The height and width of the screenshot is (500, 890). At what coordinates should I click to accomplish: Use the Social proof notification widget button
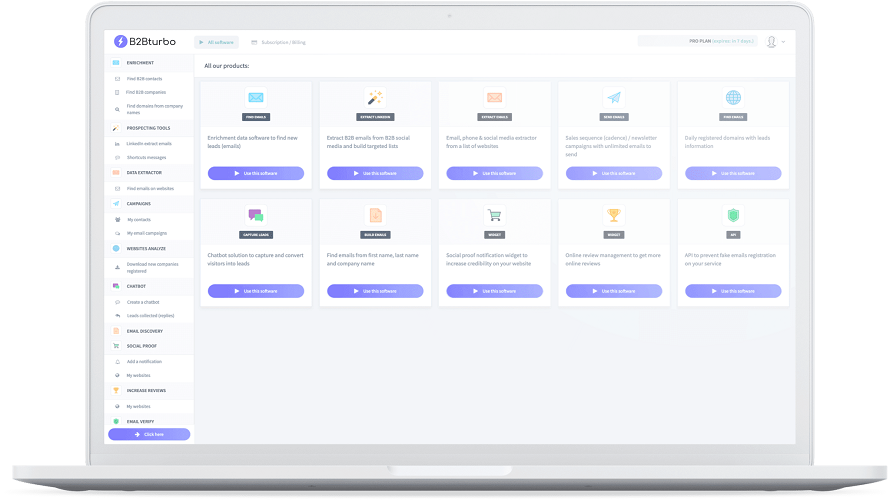[494, 291]
